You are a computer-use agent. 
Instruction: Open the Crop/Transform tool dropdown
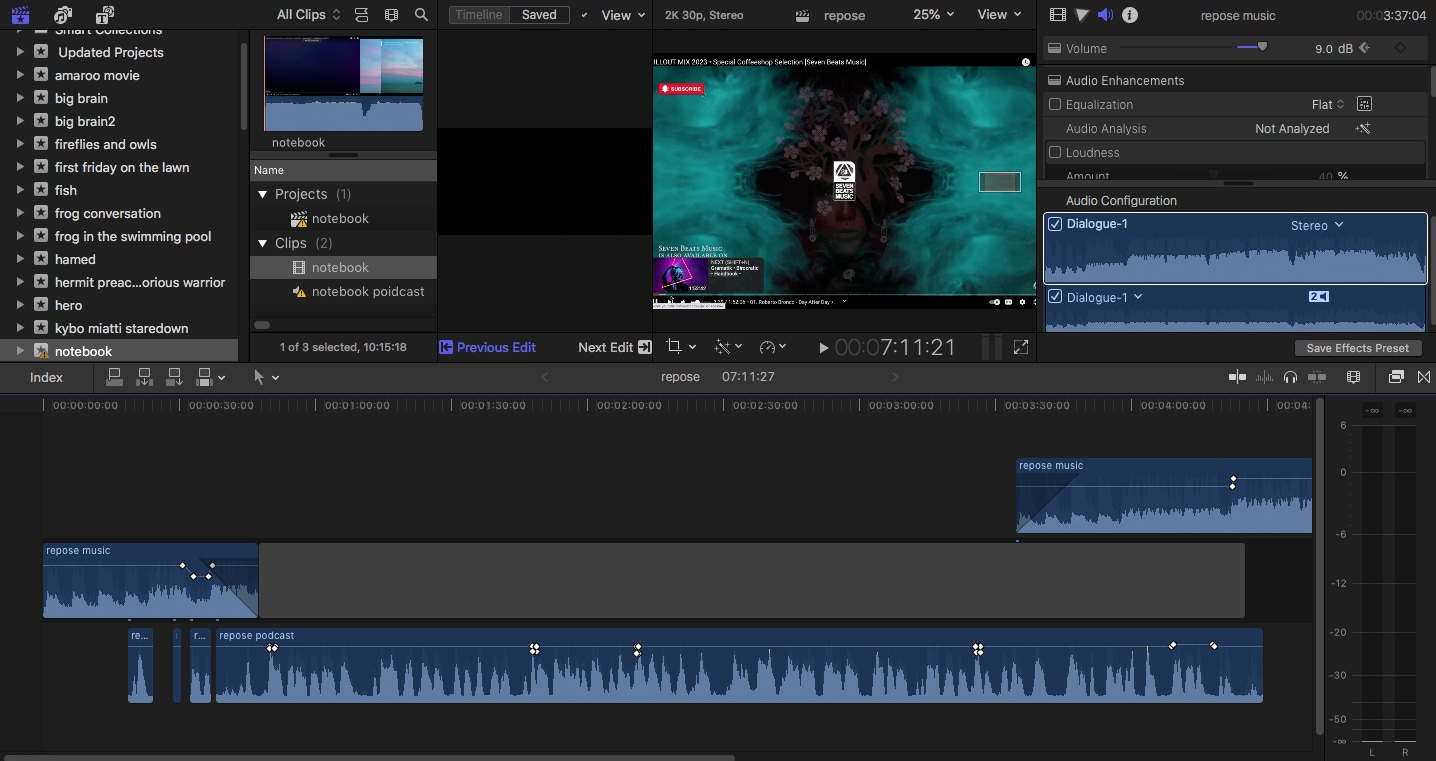pos(681,347)
